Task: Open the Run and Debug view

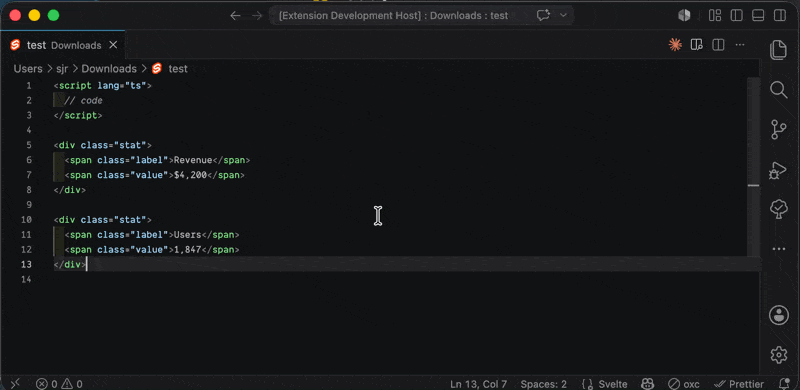Action: pyautogui.click(x=779, y=170)
